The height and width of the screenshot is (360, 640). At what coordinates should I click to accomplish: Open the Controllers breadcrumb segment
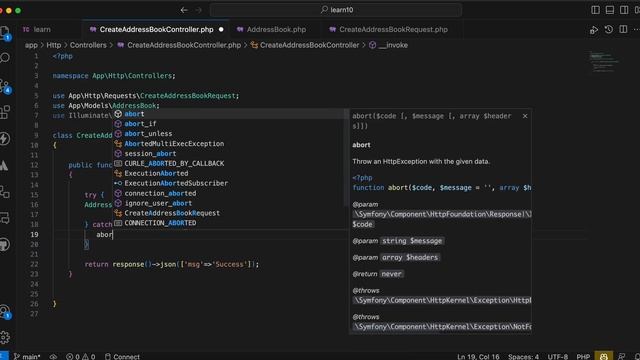88,45
